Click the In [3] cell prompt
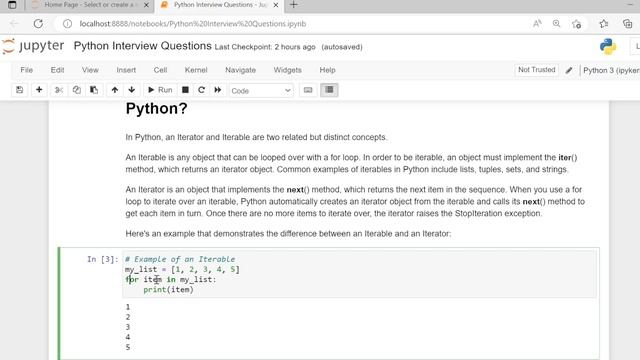Screen dimensions: 640x360 (x=102, y=259)
